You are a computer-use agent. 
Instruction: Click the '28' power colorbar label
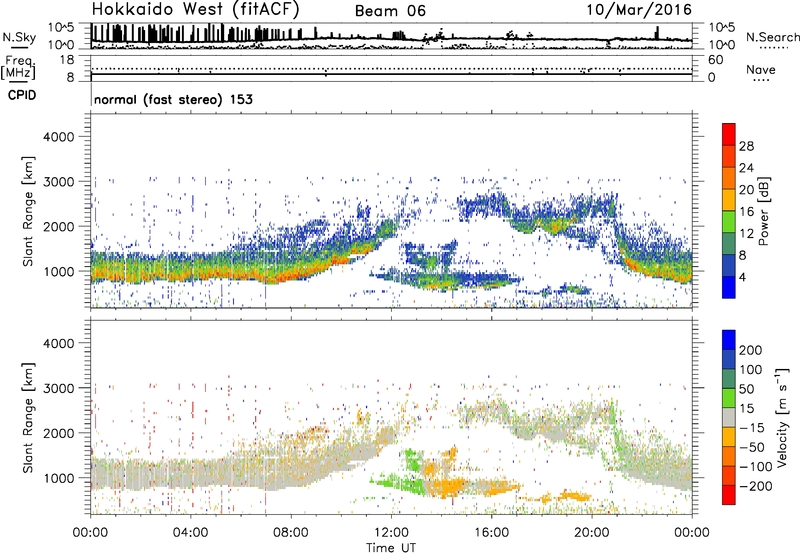(x=746, y=146)
